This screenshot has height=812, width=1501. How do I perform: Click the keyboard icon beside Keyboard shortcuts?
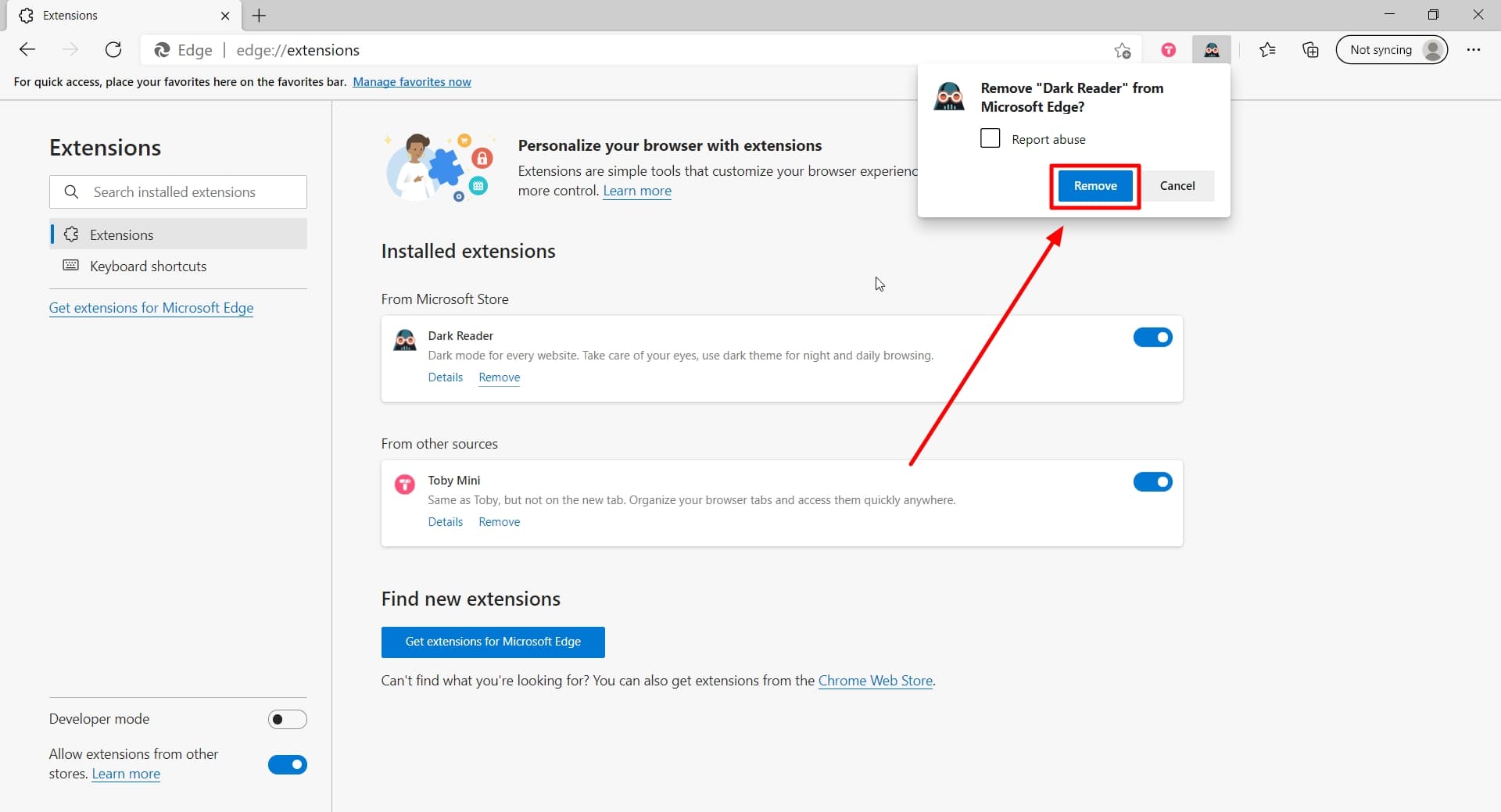pos(70,266)
